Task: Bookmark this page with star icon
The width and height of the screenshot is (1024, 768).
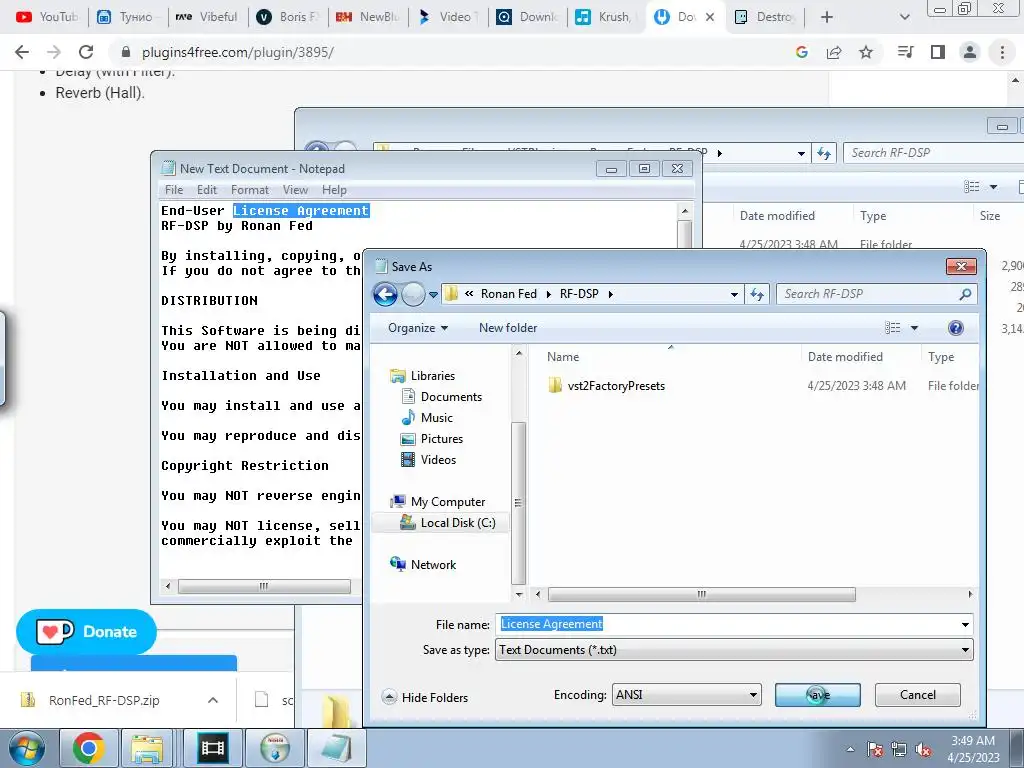Action: click(866, 52)
